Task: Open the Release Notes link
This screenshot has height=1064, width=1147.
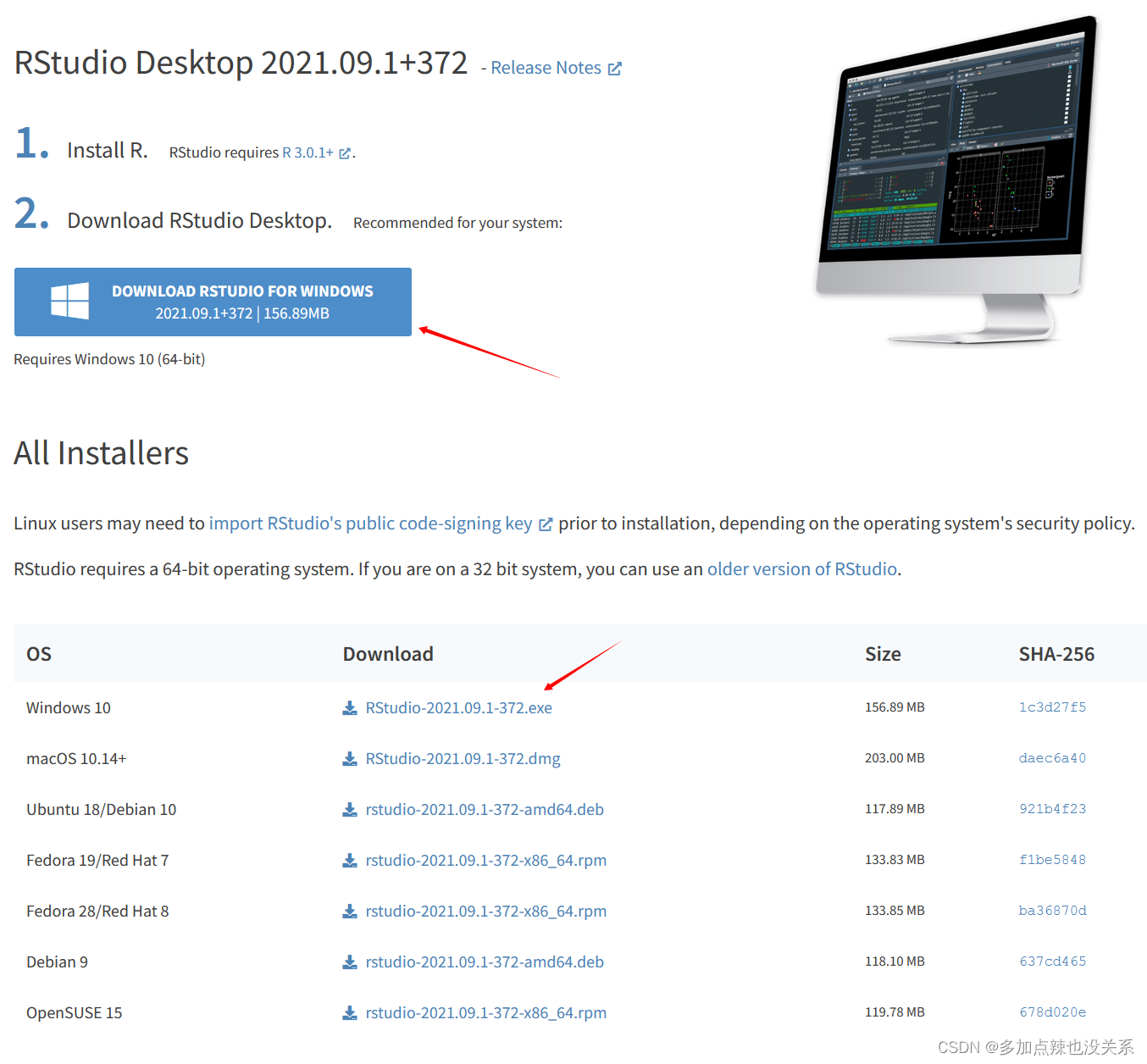Action: coord(546,68)
